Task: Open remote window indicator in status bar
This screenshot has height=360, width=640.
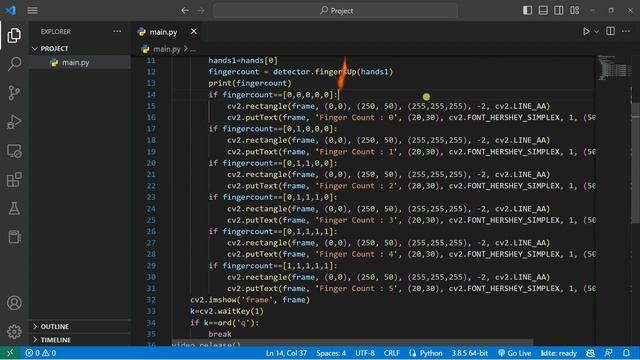Action: tap(10, 353)
